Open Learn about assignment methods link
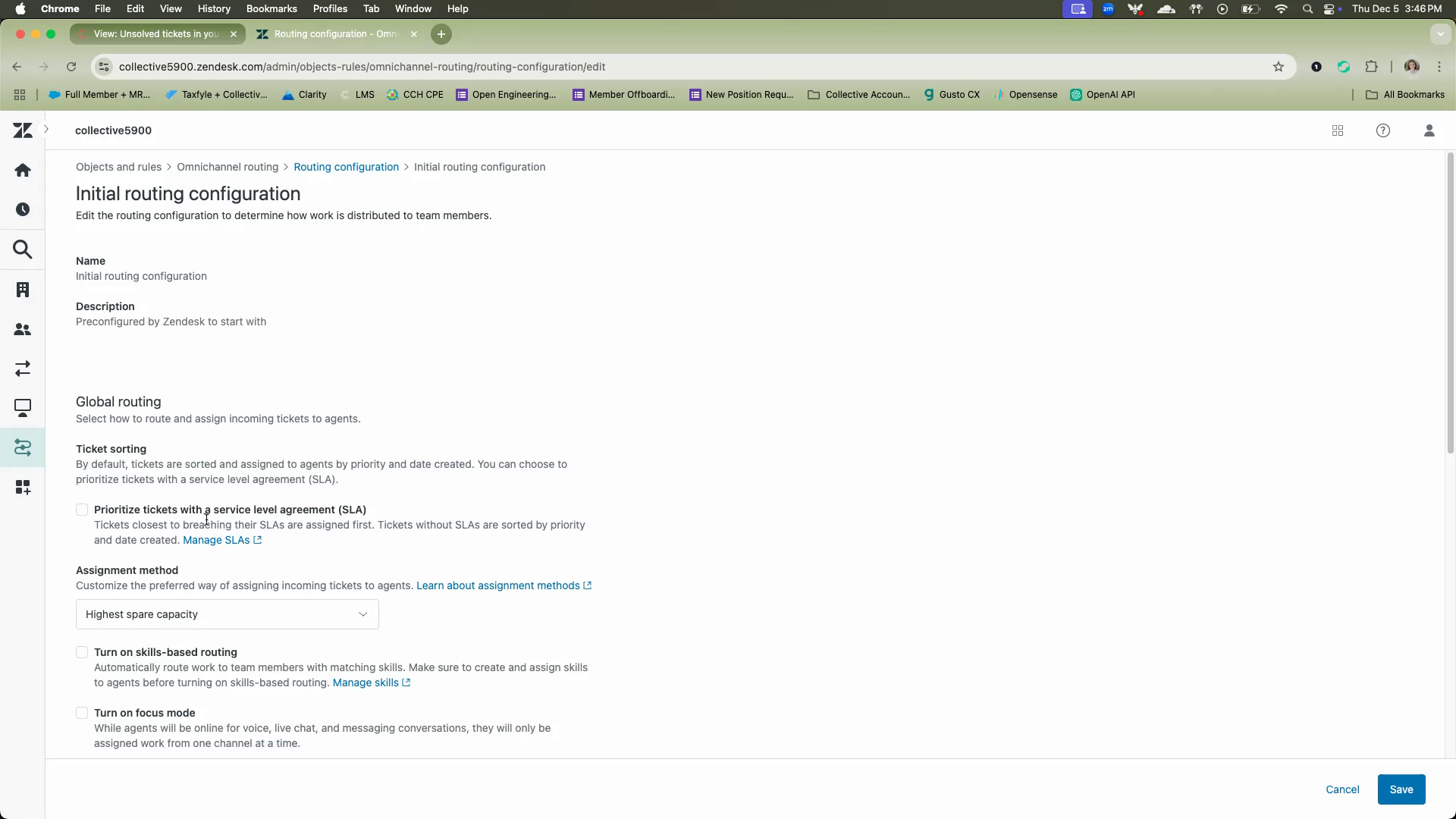 coord(504,585)
